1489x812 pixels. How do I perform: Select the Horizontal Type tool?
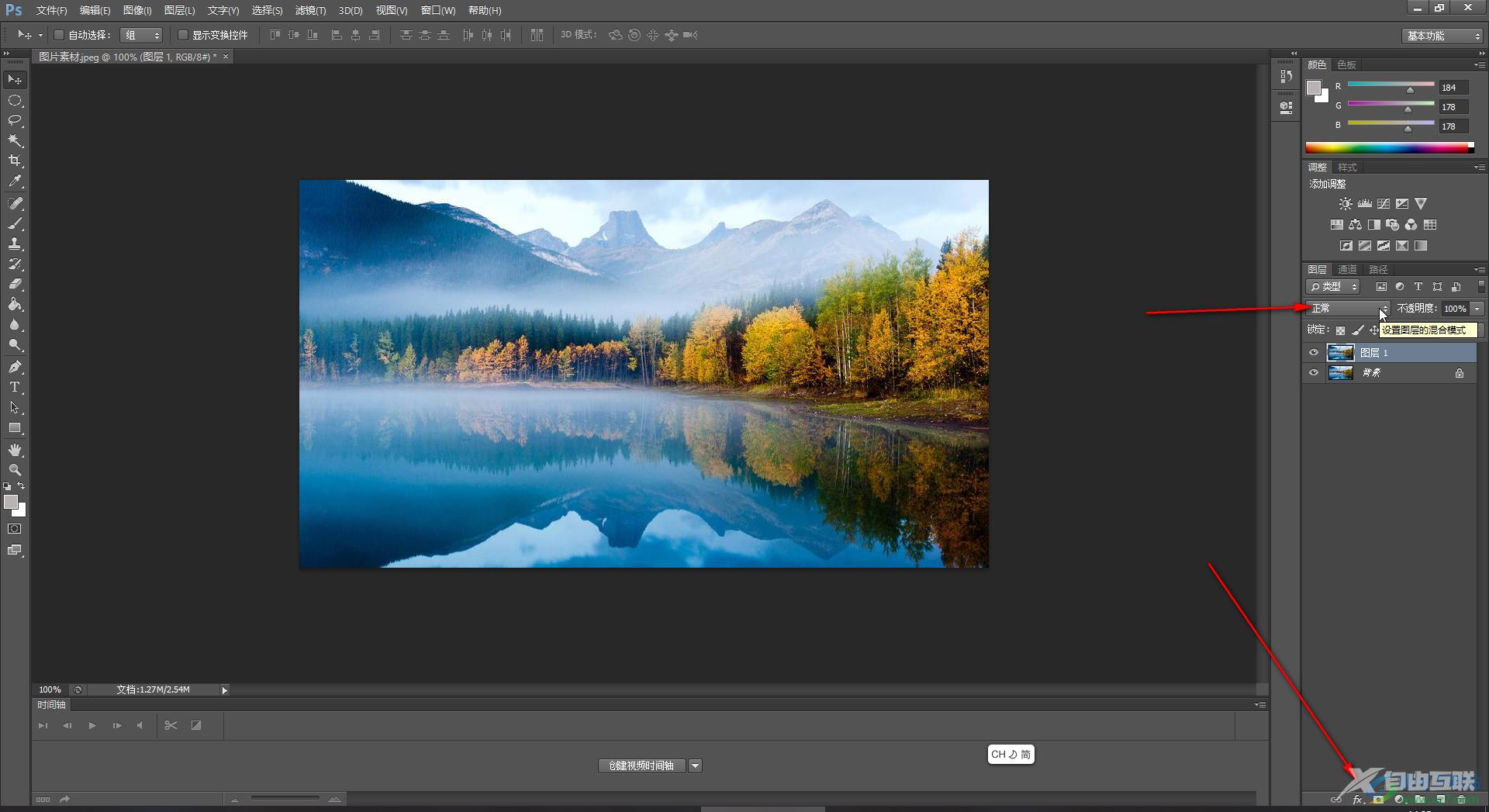(15, 387)
